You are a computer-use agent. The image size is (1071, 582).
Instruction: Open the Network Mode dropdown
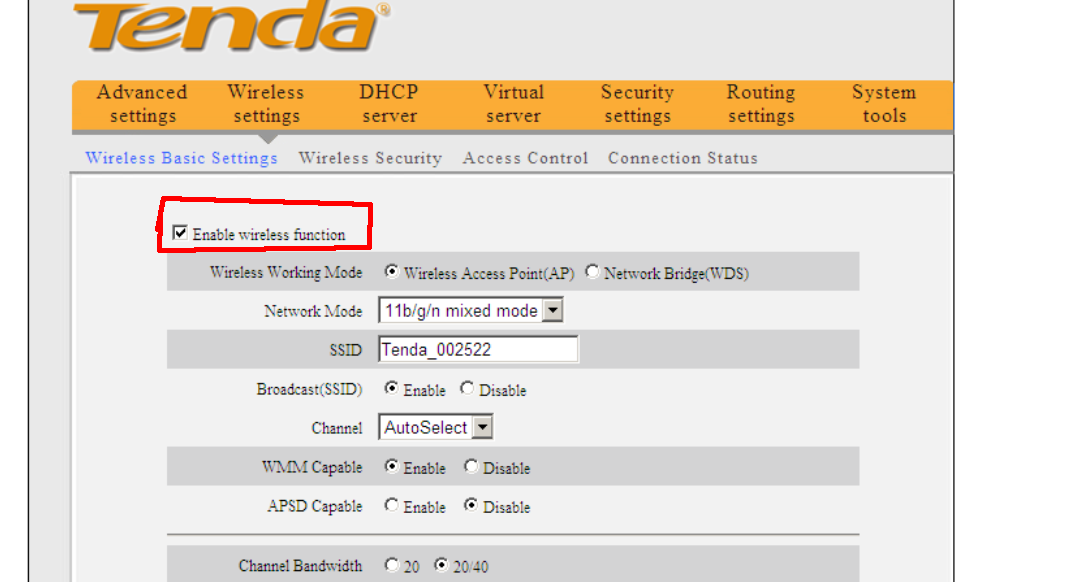tap(471, 311)
